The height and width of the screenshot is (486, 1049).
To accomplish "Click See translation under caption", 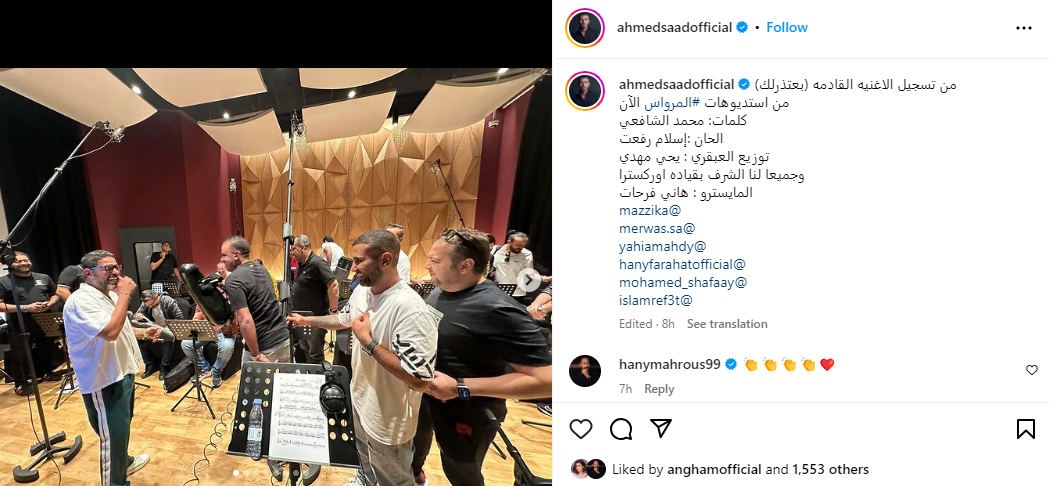I will coord(727,324).
